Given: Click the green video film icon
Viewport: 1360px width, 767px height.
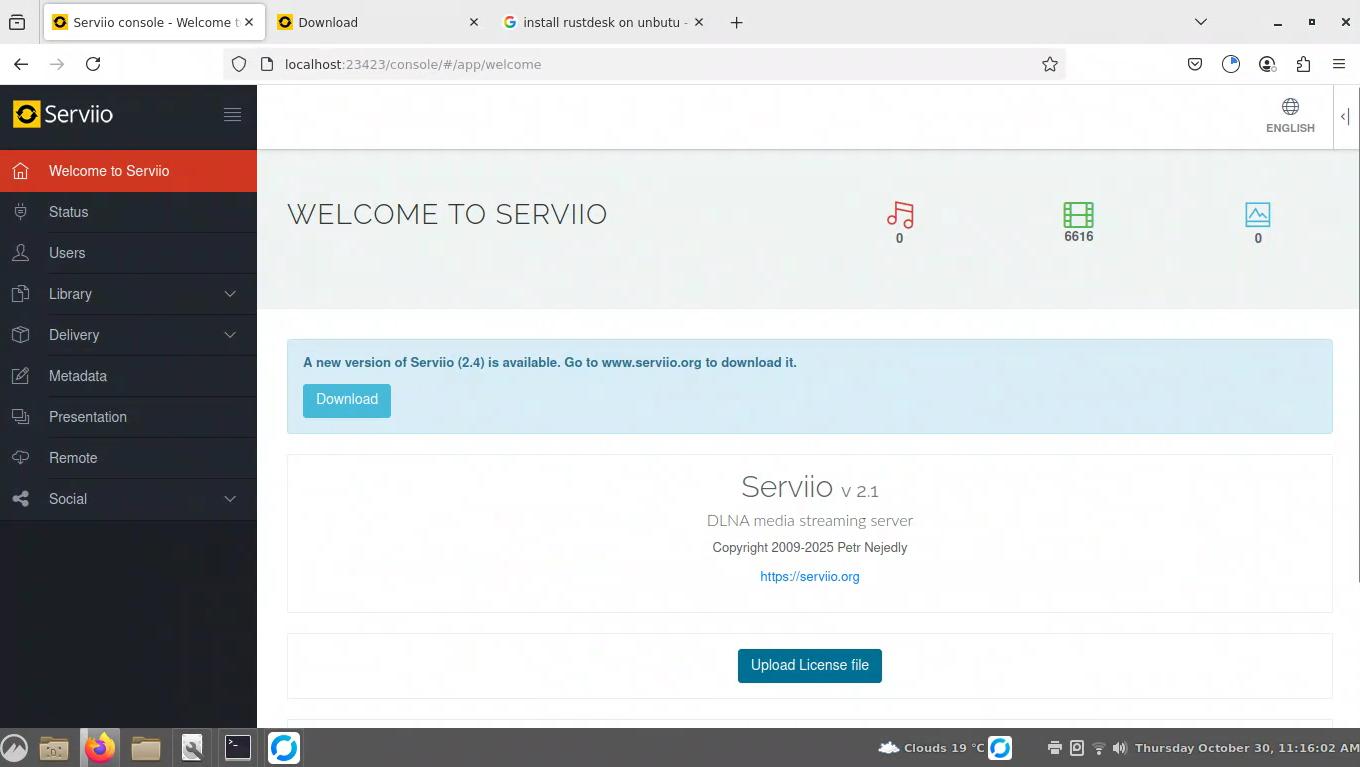Looking at the screenshot, I should pos(1078,215).
